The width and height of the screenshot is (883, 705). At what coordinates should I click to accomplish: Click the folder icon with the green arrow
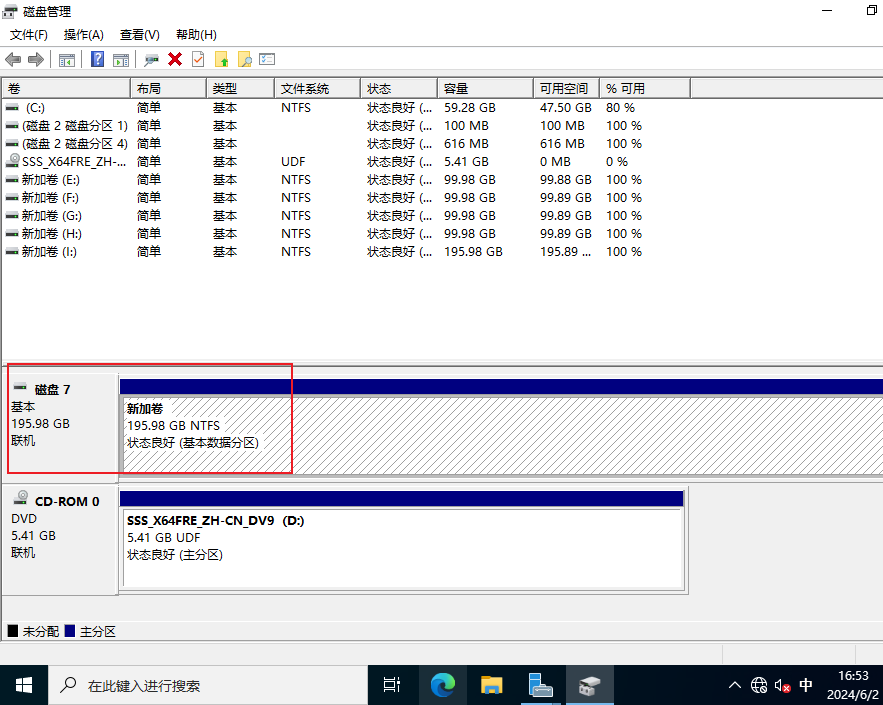(x=222, y=60)
